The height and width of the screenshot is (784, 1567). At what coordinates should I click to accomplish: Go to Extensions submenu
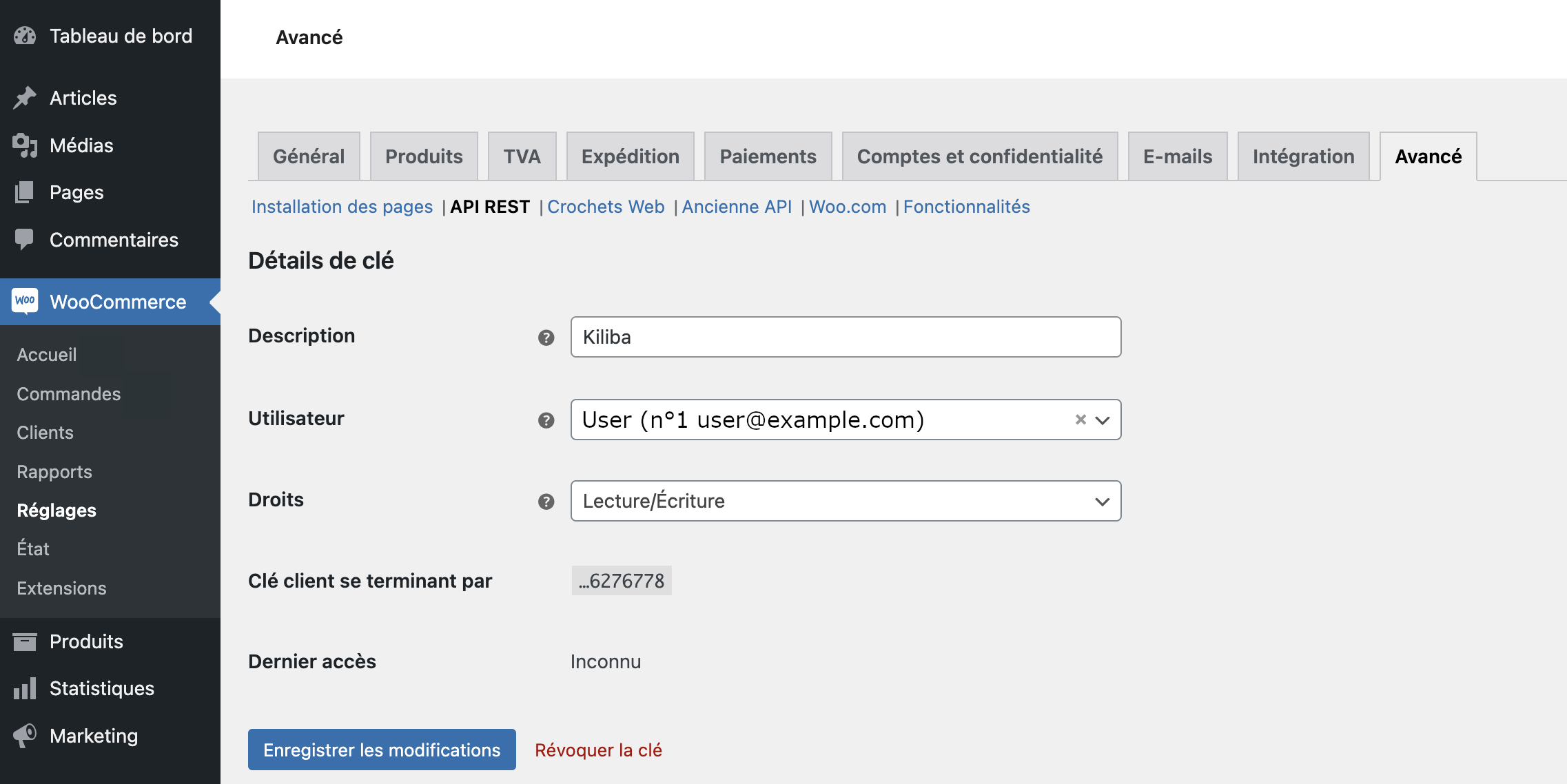coord(62,588)
